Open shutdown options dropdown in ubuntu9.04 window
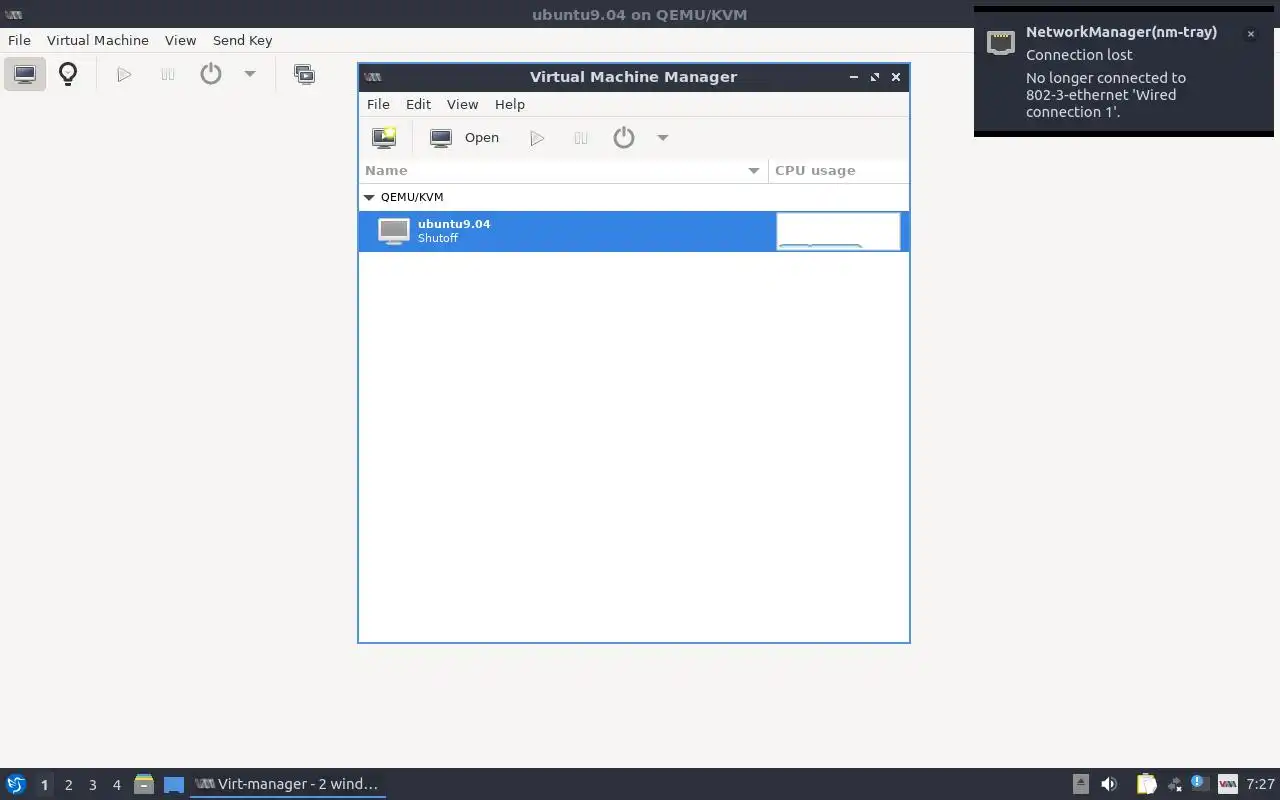Image resolution: width=1280 pixels, height=800 pixels. 250,74
